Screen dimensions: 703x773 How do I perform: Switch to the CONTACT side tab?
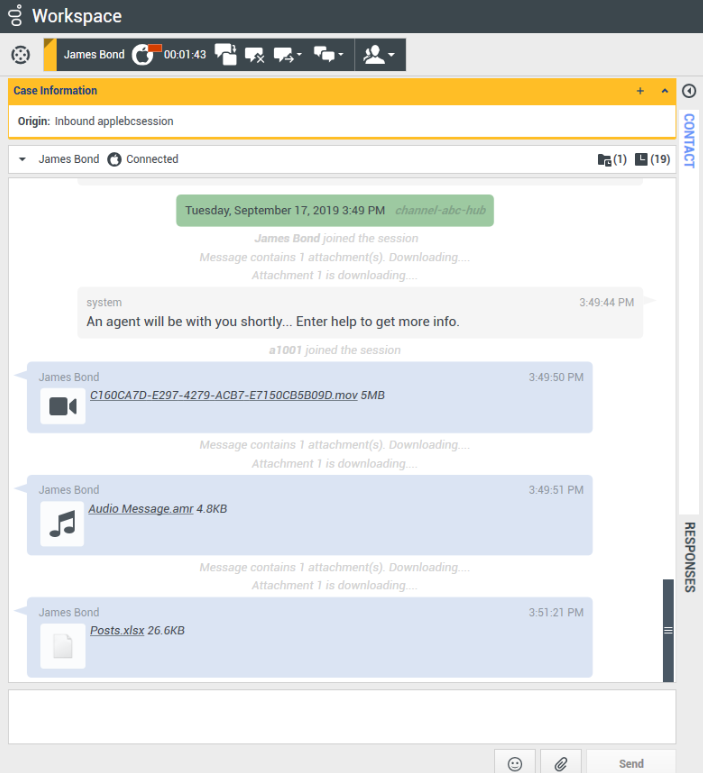point(689,140)
